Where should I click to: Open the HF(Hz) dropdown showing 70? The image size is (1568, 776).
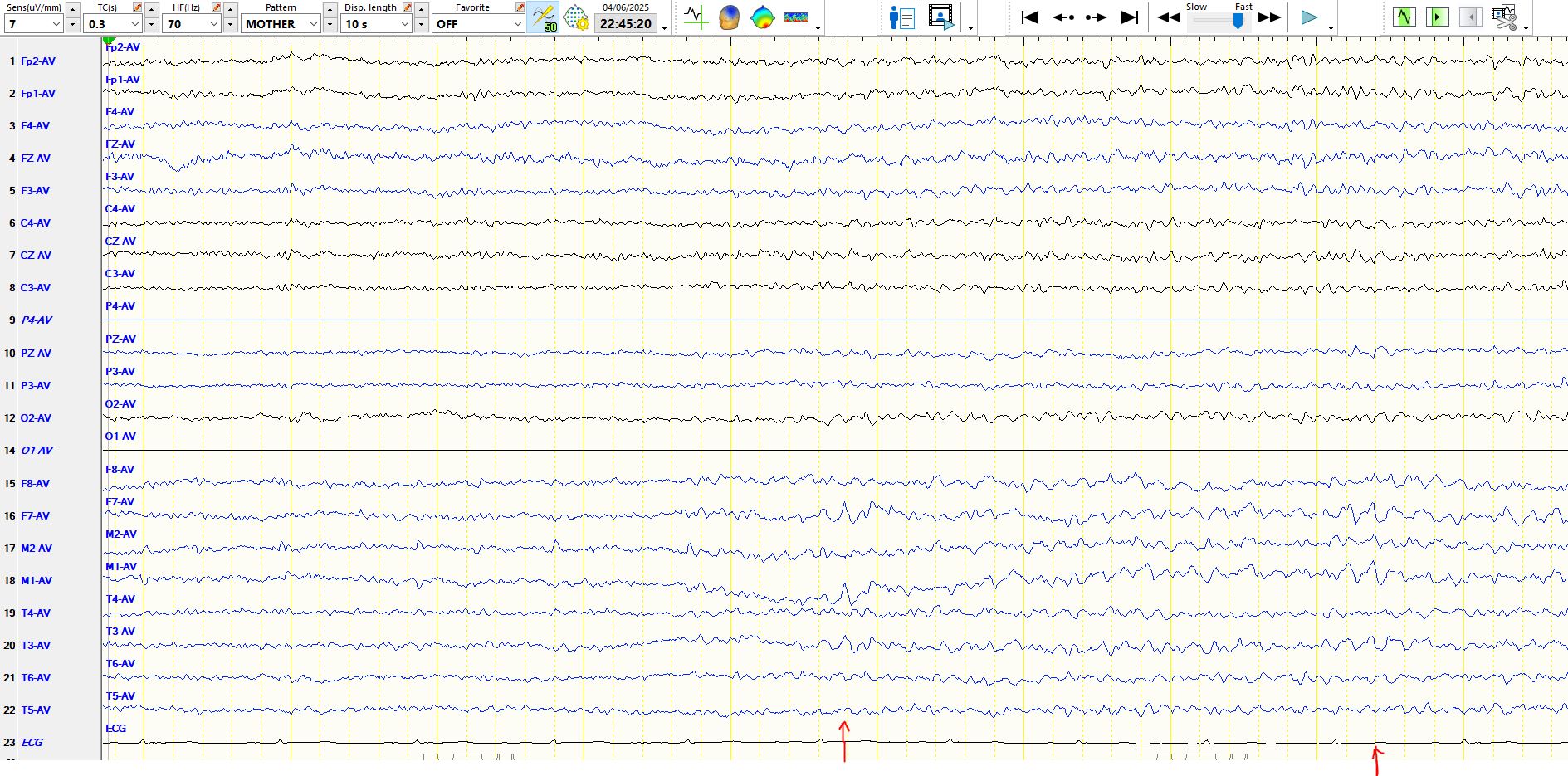click(x=192, y=24)
